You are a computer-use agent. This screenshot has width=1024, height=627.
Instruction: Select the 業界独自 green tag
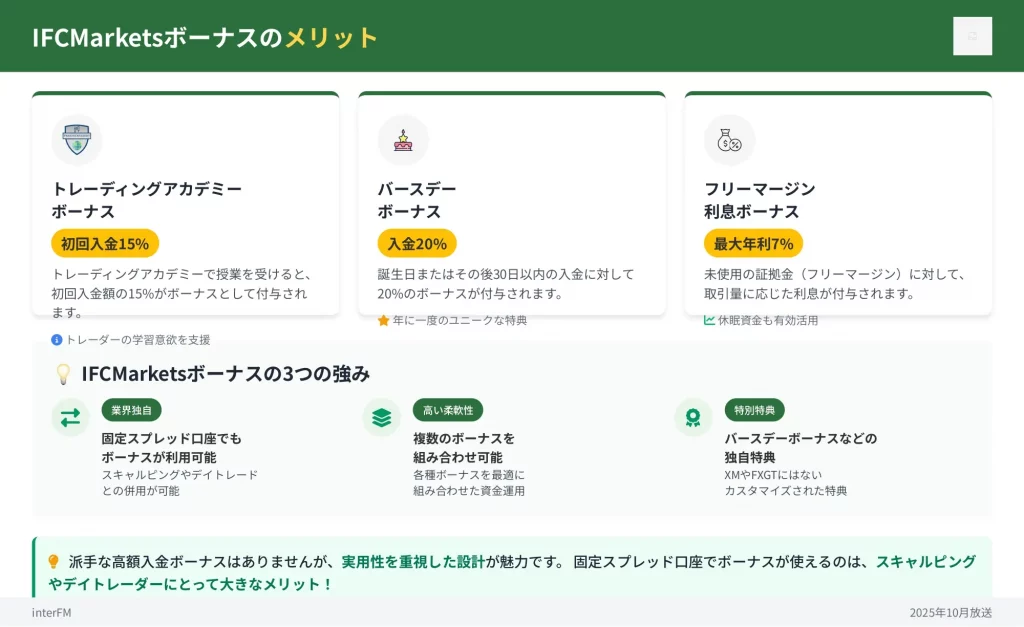tap(132, 410)
